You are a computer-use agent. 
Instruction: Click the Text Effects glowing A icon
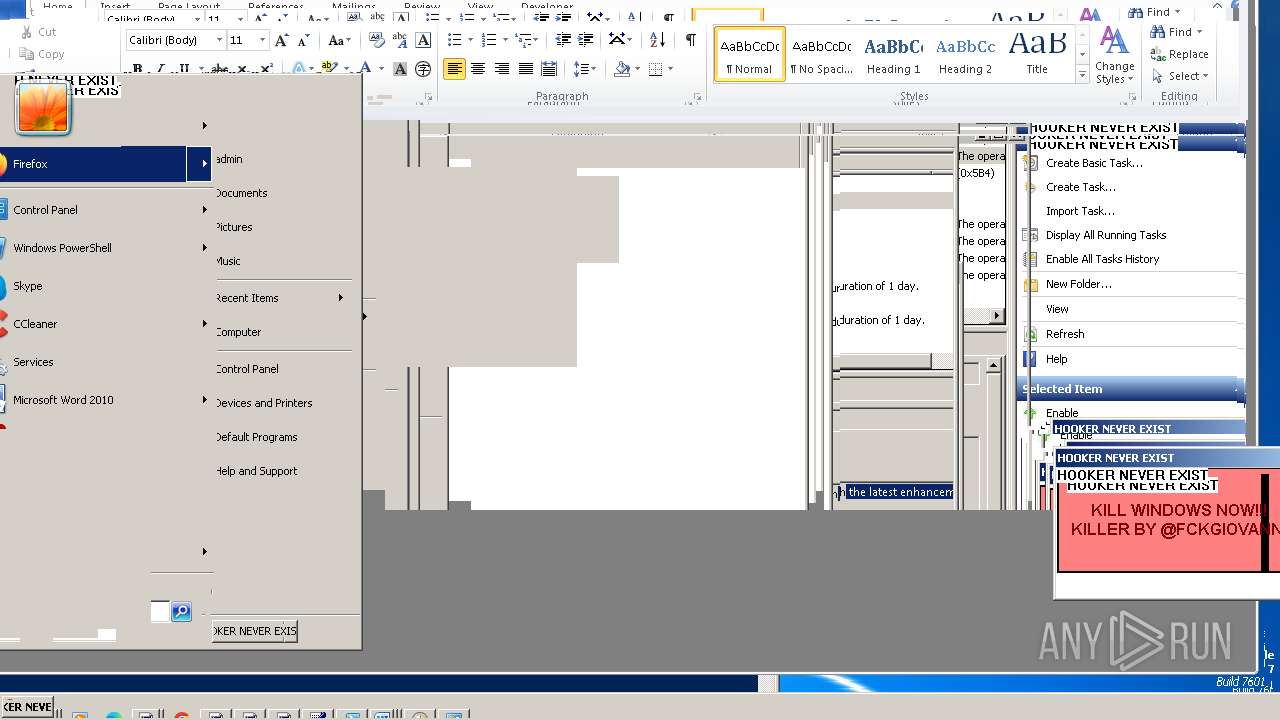click(x=298, y=69)
